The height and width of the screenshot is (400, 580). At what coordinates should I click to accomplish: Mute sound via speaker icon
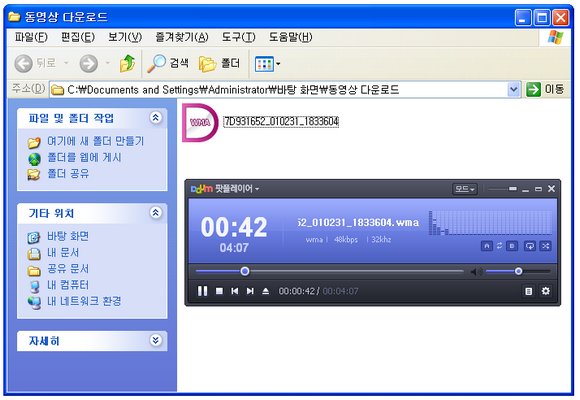(x=476, y=272)
